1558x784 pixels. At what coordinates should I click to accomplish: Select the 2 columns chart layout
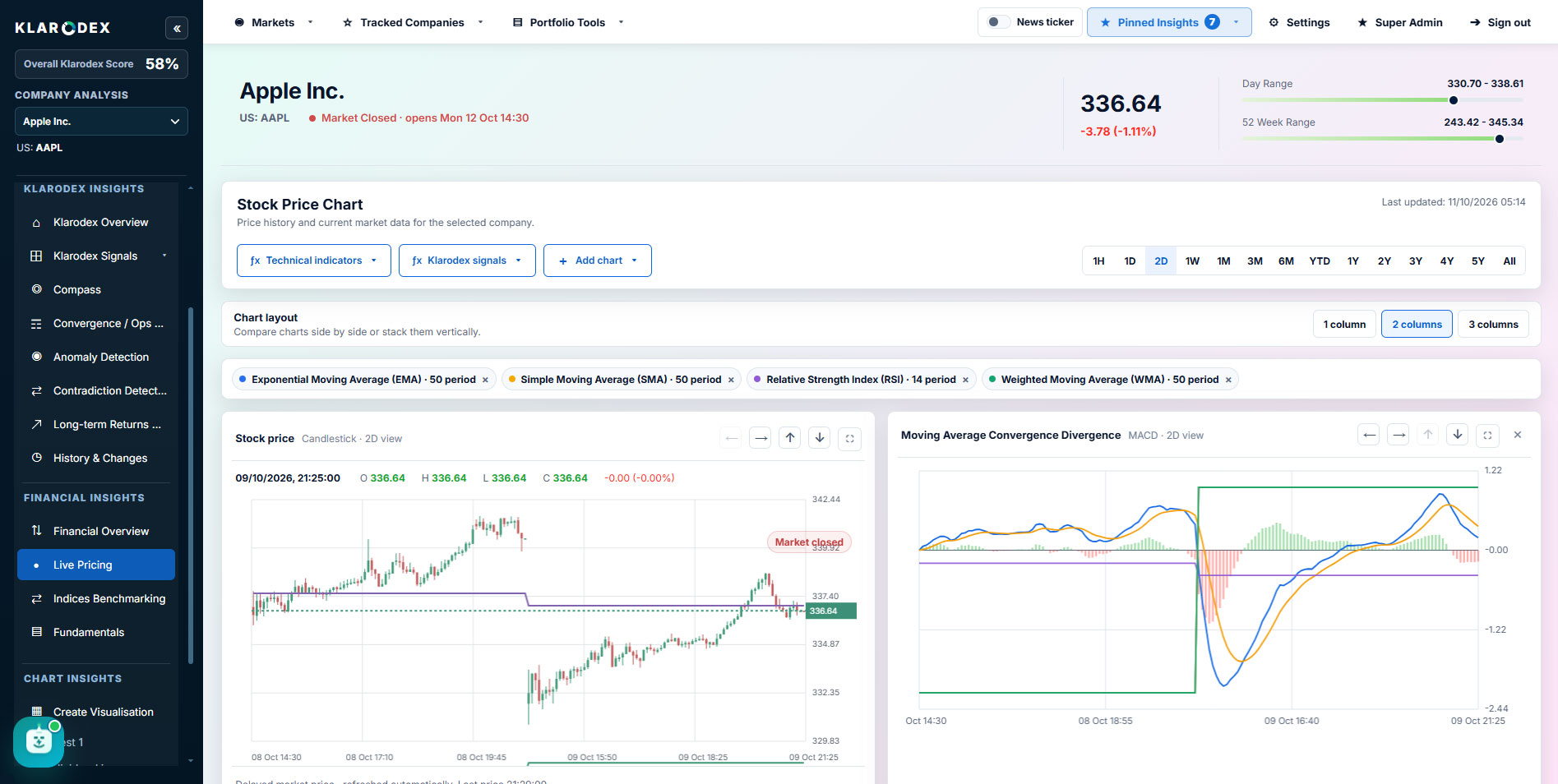pyautogui.click(x=1417, y=325)
